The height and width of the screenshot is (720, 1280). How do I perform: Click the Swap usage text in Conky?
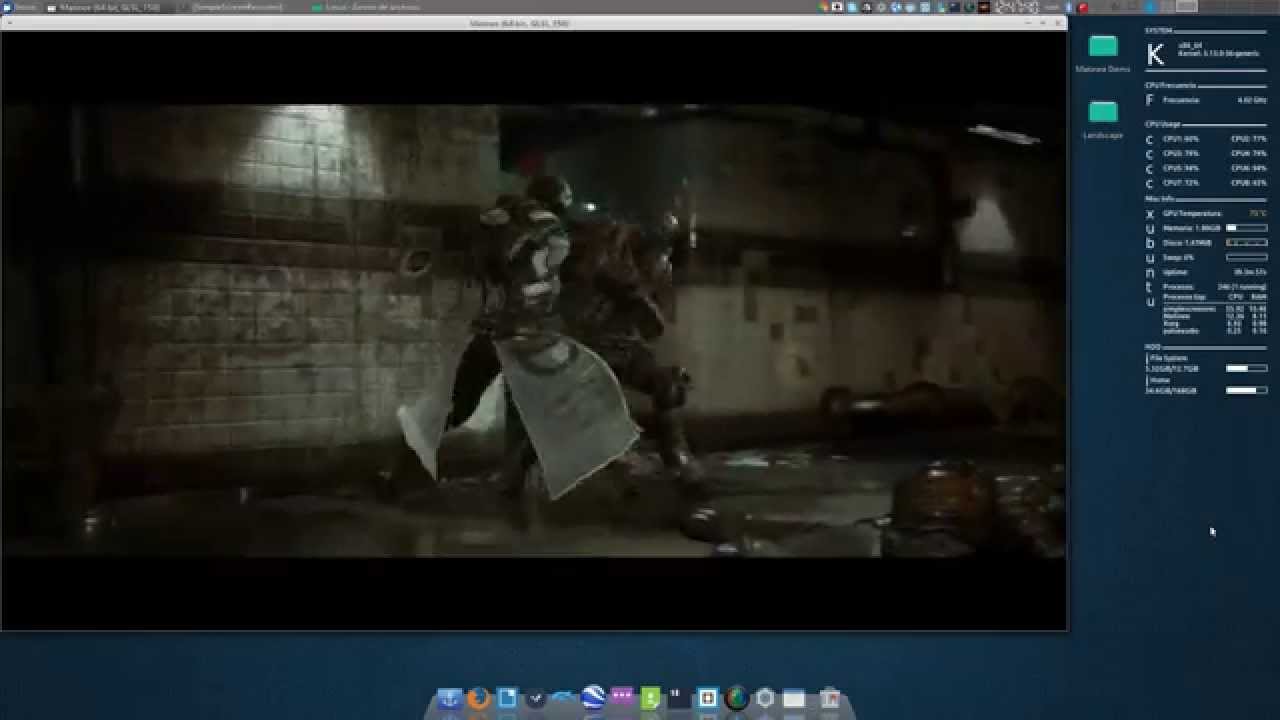pos(1178,257)
